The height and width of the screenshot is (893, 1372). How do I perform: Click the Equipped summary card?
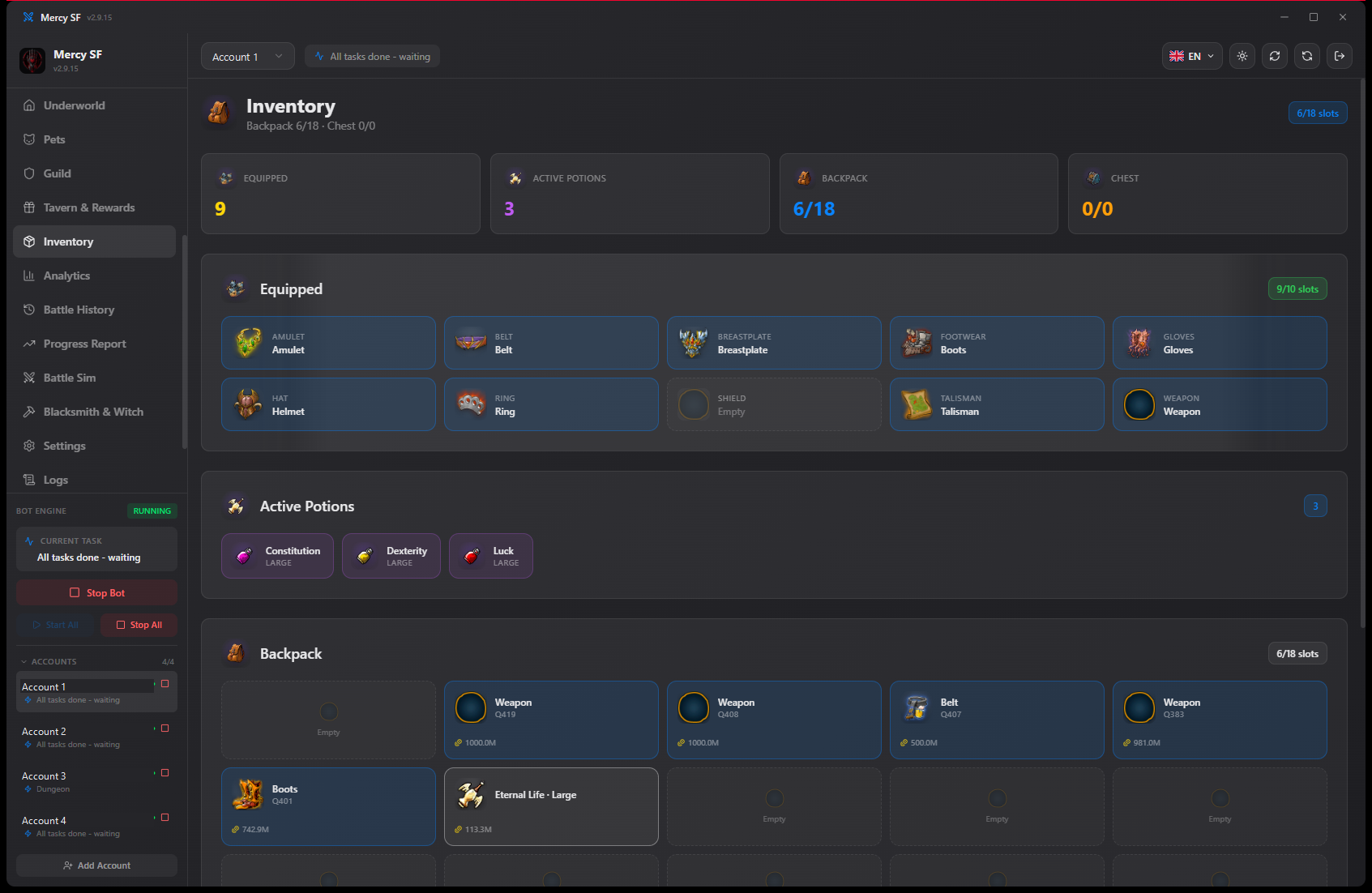click(x=340, y=194)
